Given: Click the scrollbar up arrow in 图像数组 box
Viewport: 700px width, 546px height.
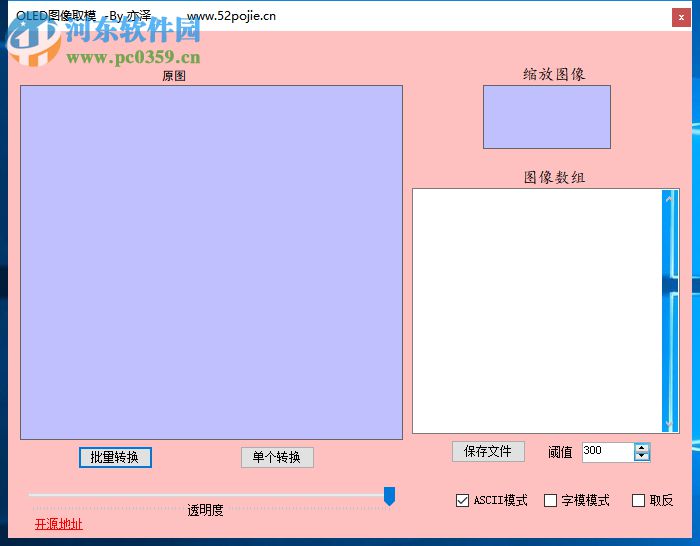Looking at the screenshot, I should click(669, 199).
